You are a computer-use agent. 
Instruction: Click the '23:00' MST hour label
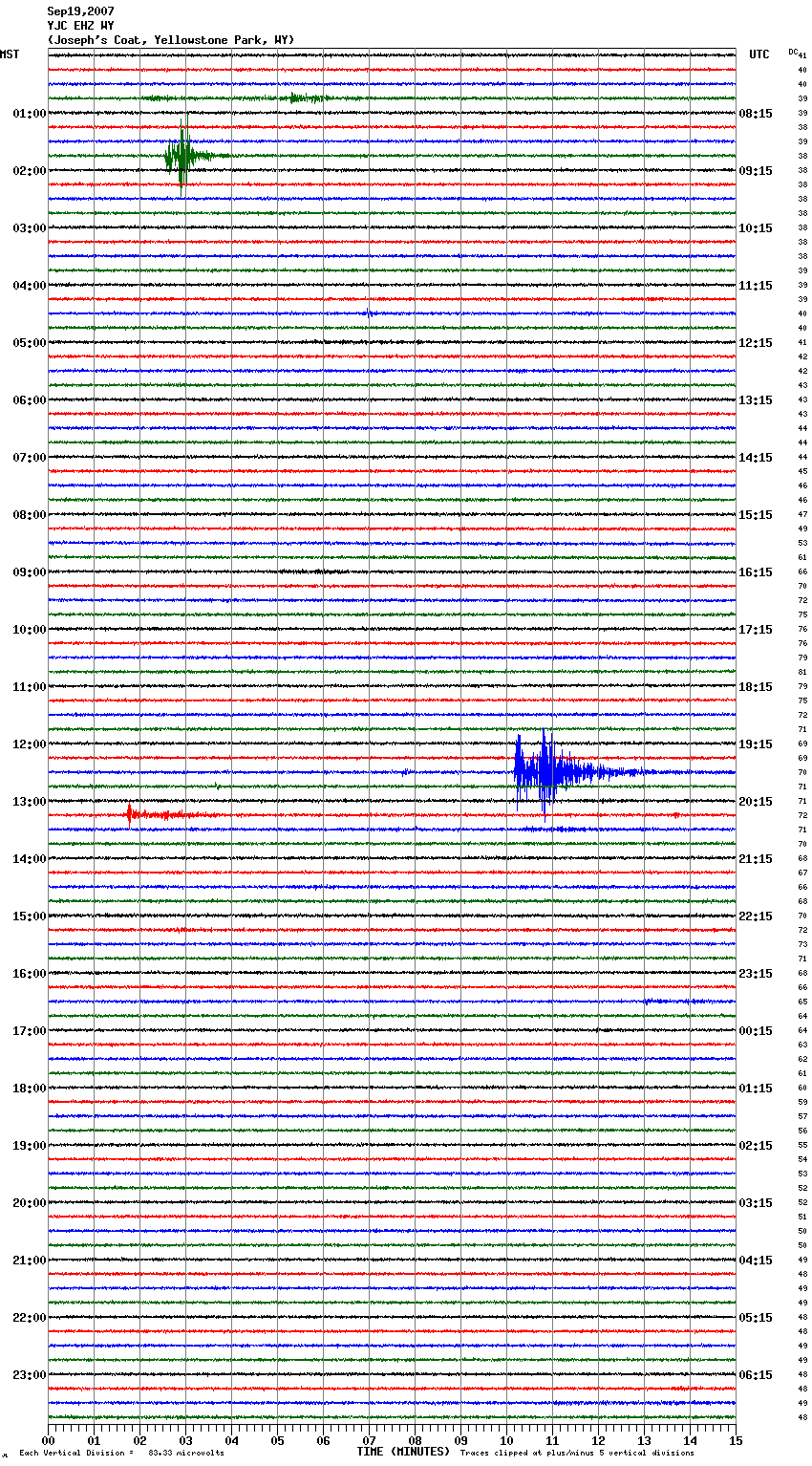pos(29,1375)
